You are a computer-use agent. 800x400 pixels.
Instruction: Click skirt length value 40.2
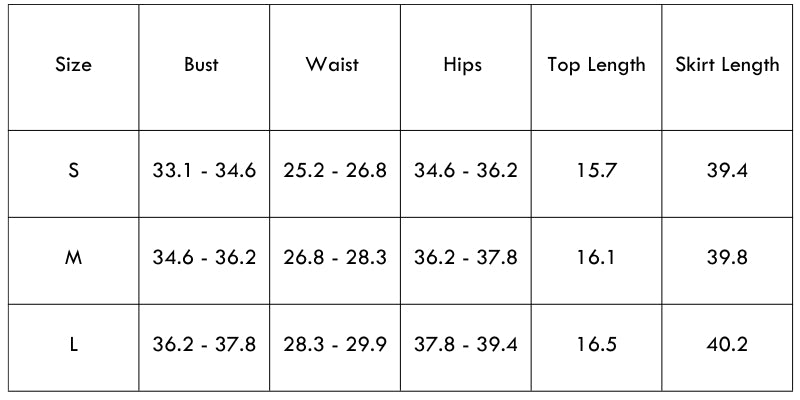click(x=727, y=345)
